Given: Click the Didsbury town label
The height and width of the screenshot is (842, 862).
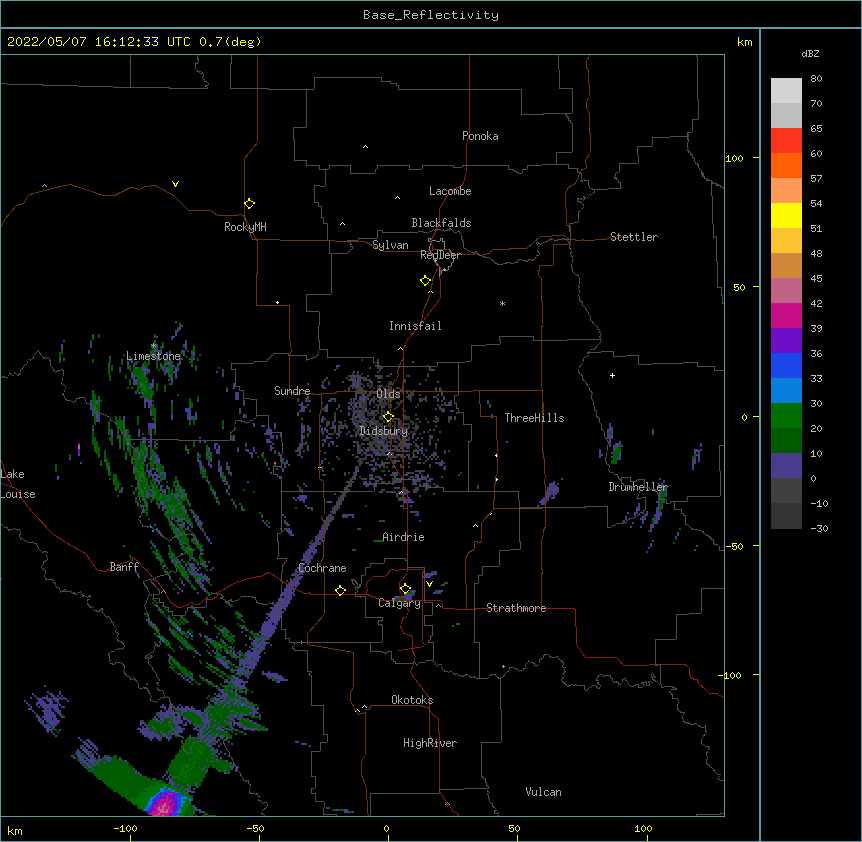Looking at the screenshot, I should pos(384,431).
